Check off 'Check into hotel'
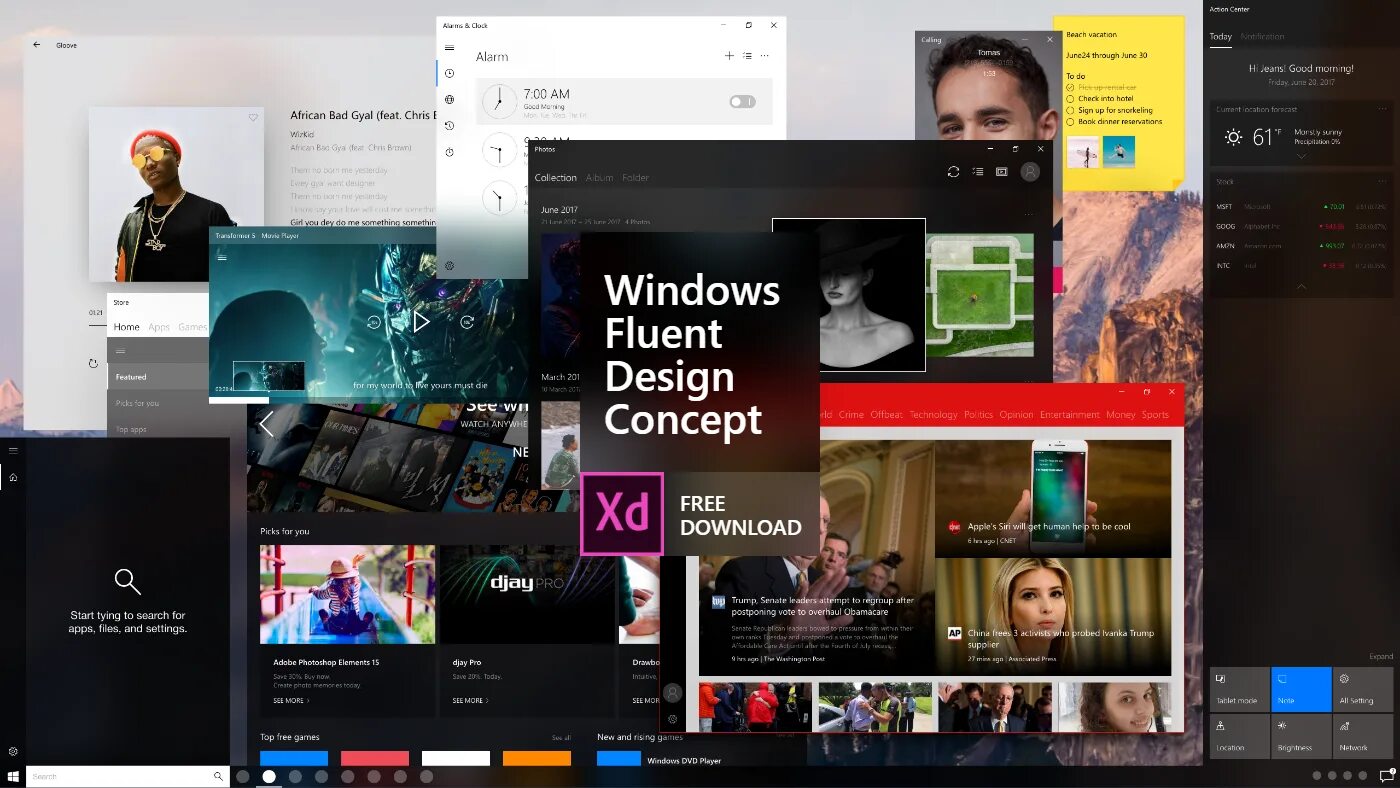This screenshot has height=788, width=1400. [1070, 99]
